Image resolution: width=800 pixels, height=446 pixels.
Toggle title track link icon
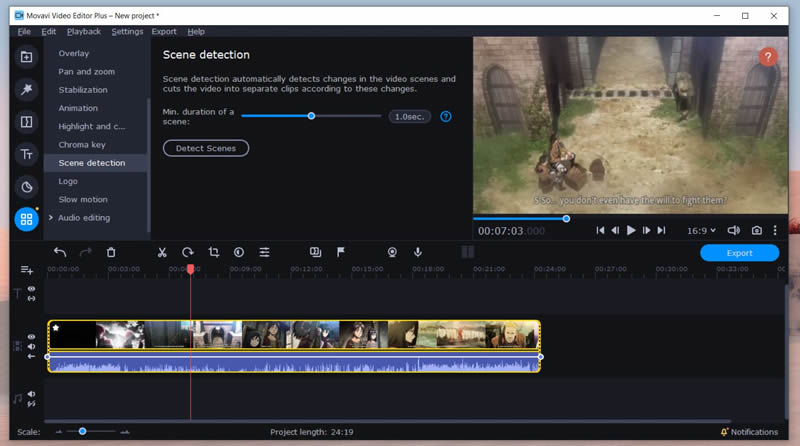(x=31, y=298)
